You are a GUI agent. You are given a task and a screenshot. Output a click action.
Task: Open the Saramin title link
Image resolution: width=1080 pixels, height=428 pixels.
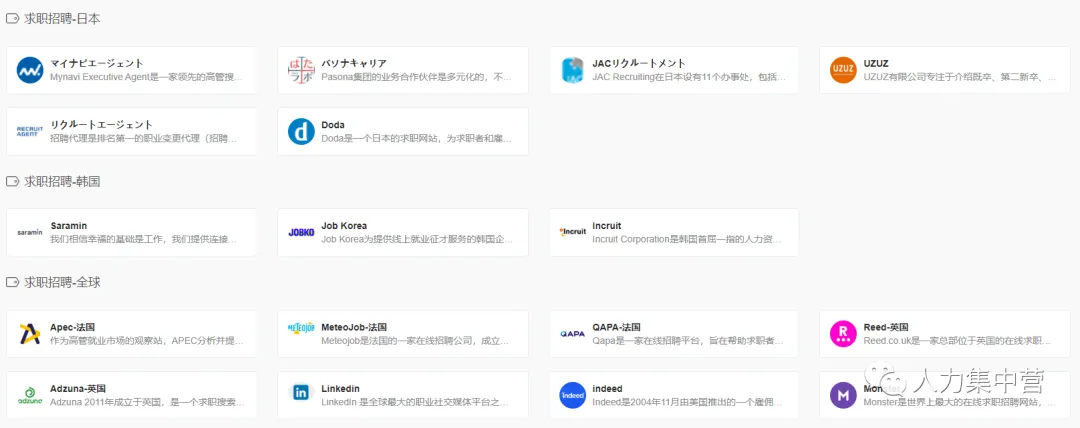tap(69, 226)
